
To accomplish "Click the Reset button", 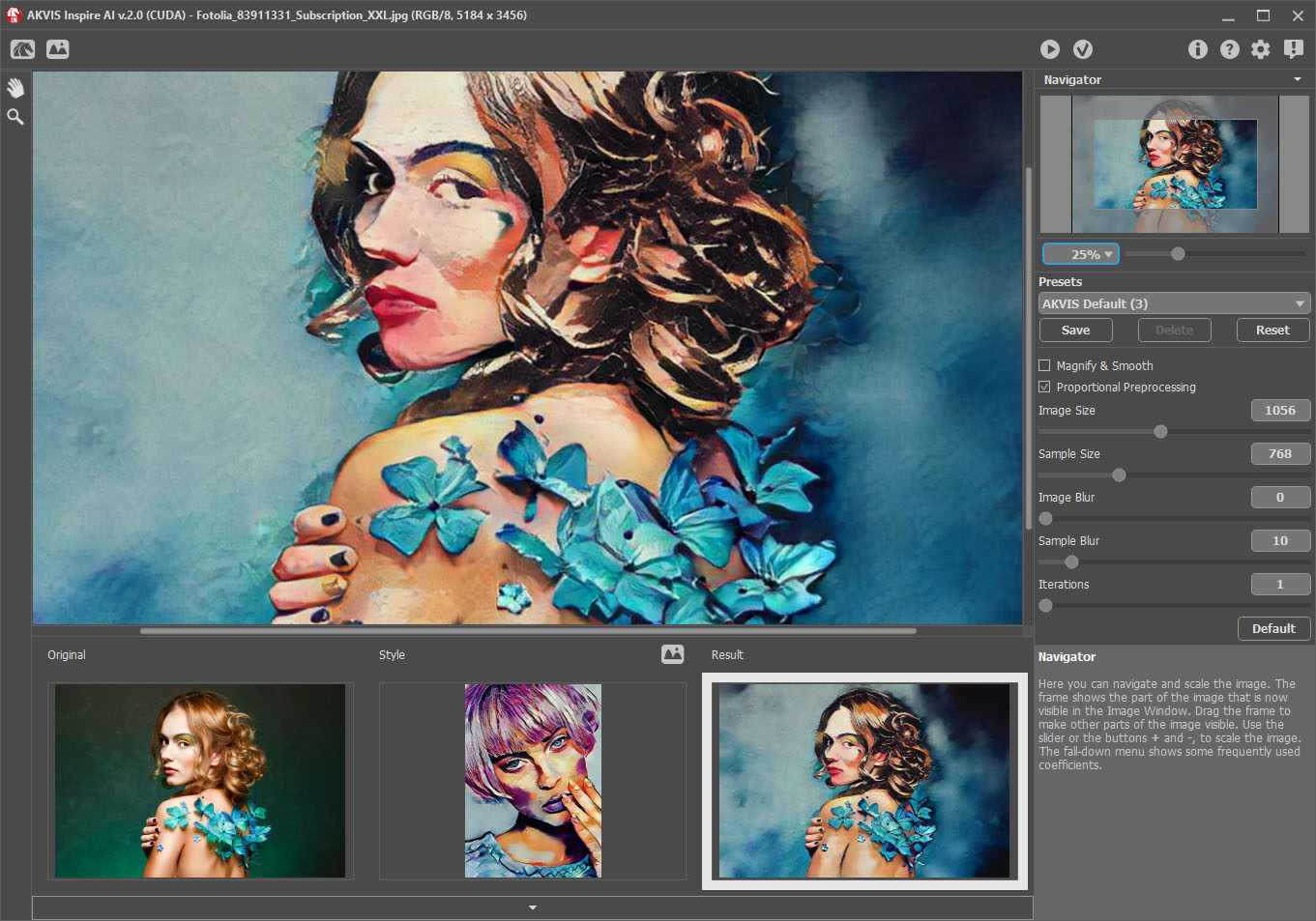I will [1272, 331].
